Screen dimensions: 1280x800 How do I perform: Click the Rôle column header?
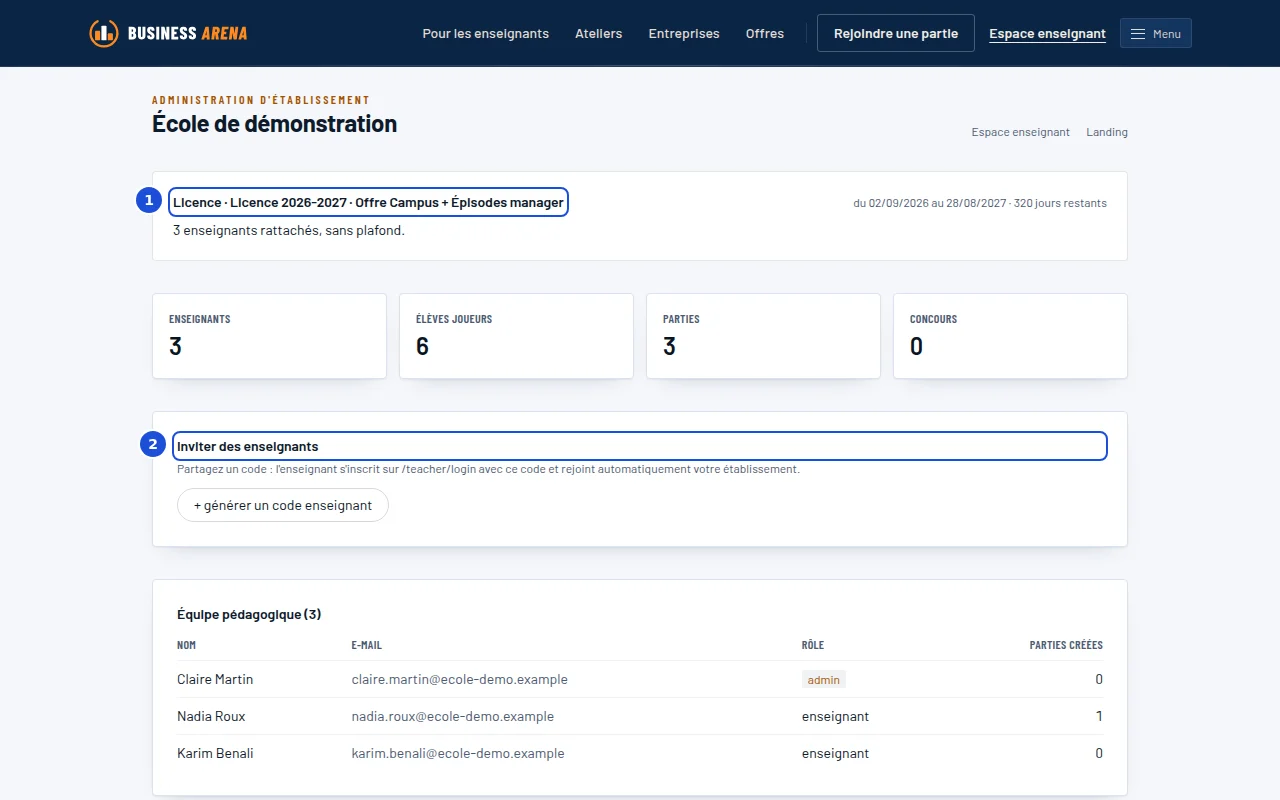[x=813, y=645]
